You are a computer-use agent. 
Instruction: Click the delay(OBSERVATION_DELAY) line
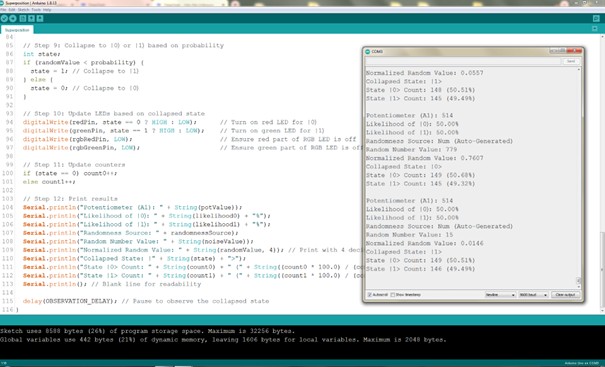(146, 301)
